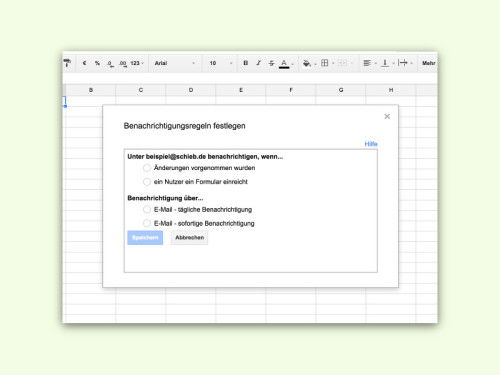Click the blue Speichern button
Screen dimensions: 500x375
tap(145, 238)
